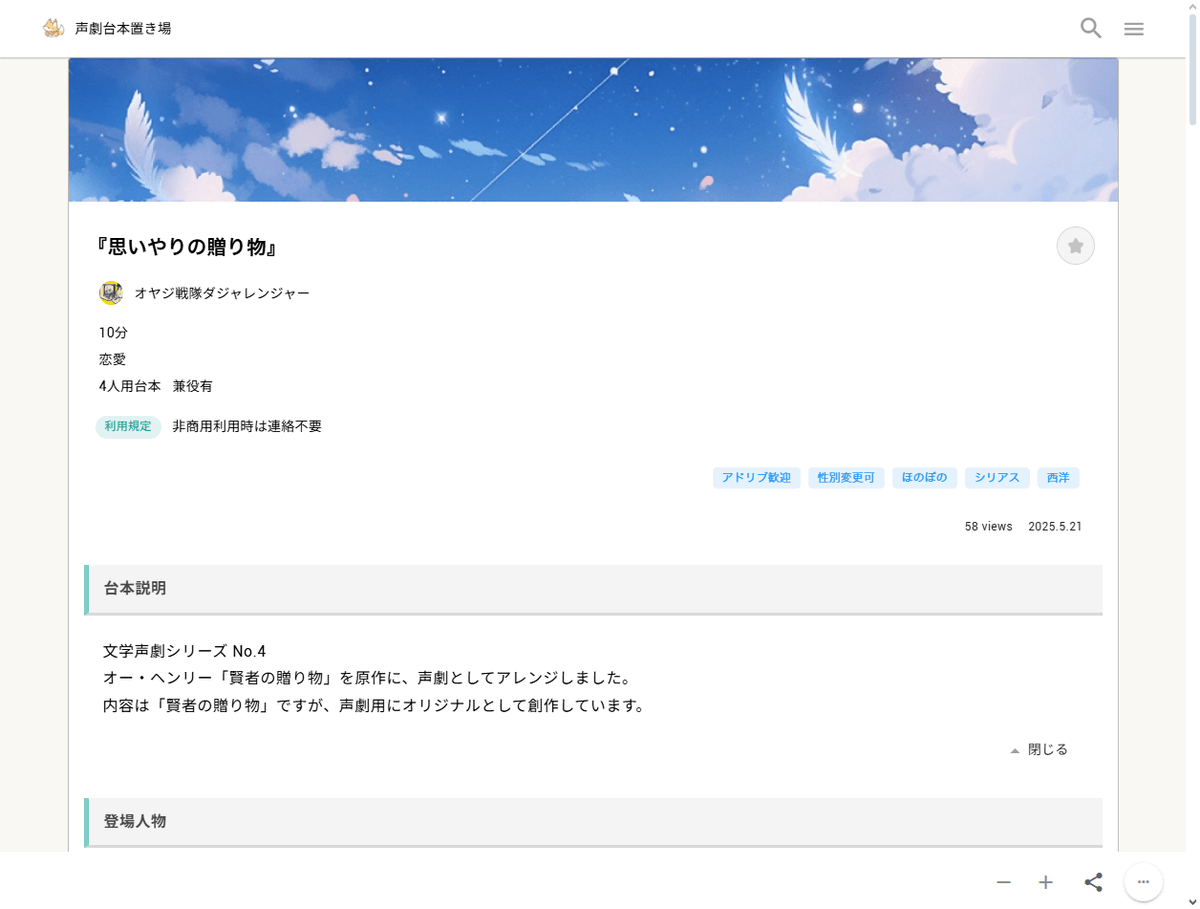Increase text size with plus icon
The width and height of the screenshot is (1200, 909).
coord(1046,882)
